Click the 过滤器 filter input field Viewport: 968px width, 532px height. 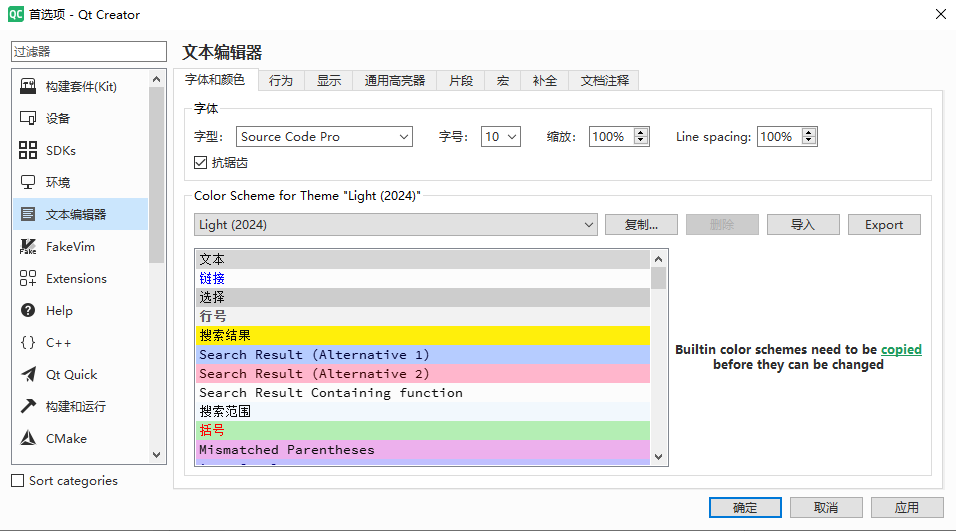[x=89, y=51]
